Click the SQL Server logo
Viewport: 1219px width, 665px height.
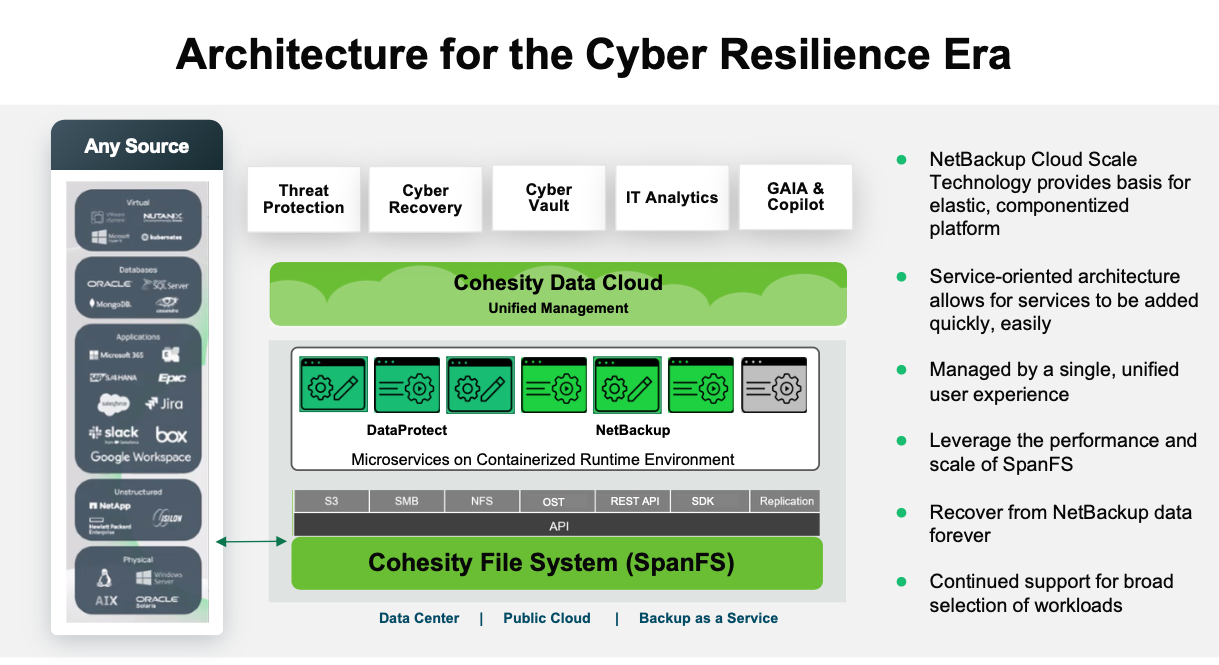pyautogui.click(x=164, y=284)
